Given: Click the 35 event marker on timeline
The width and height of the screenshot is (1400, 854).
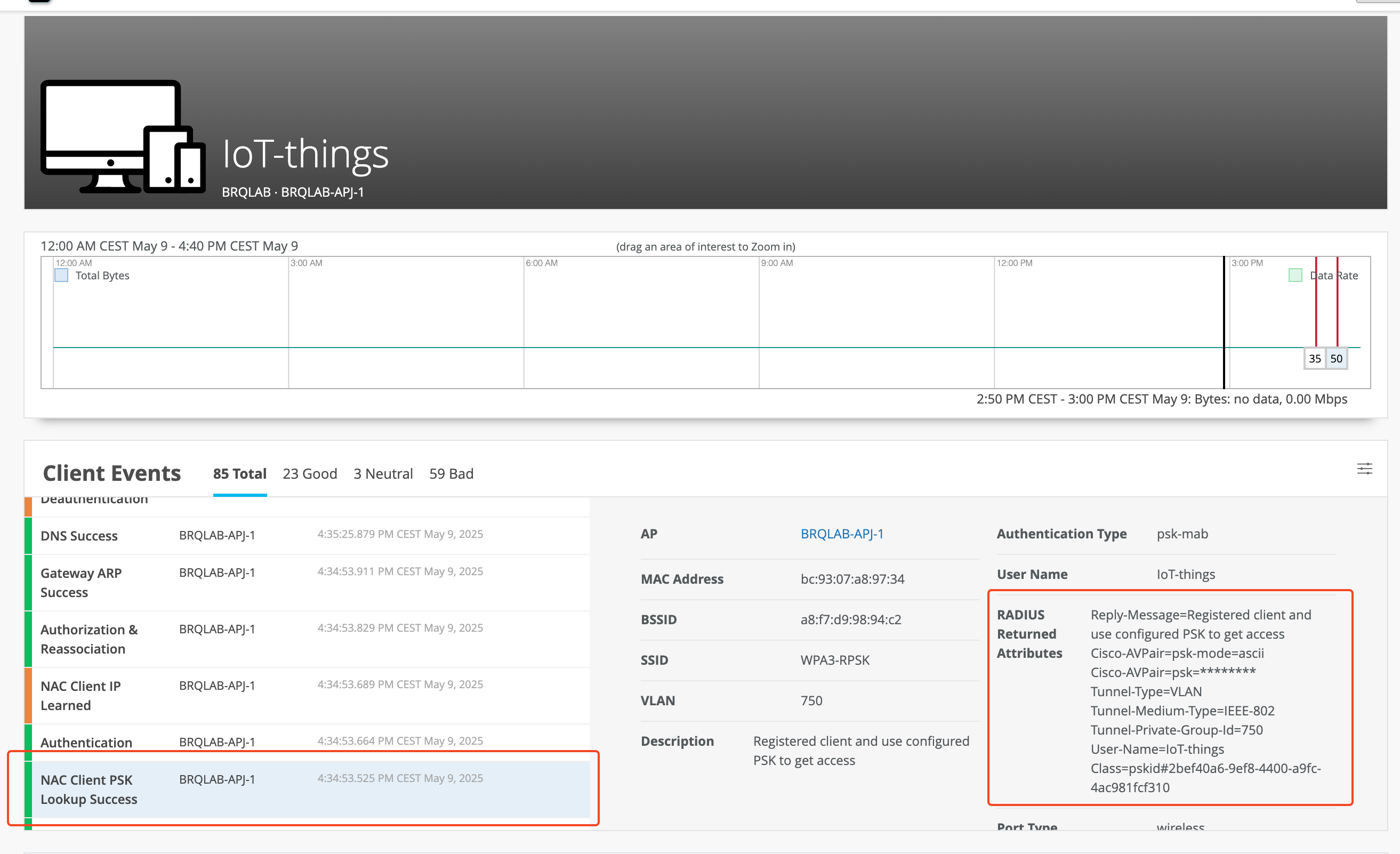Looking at the screenshot, I should click(1314, 359).
